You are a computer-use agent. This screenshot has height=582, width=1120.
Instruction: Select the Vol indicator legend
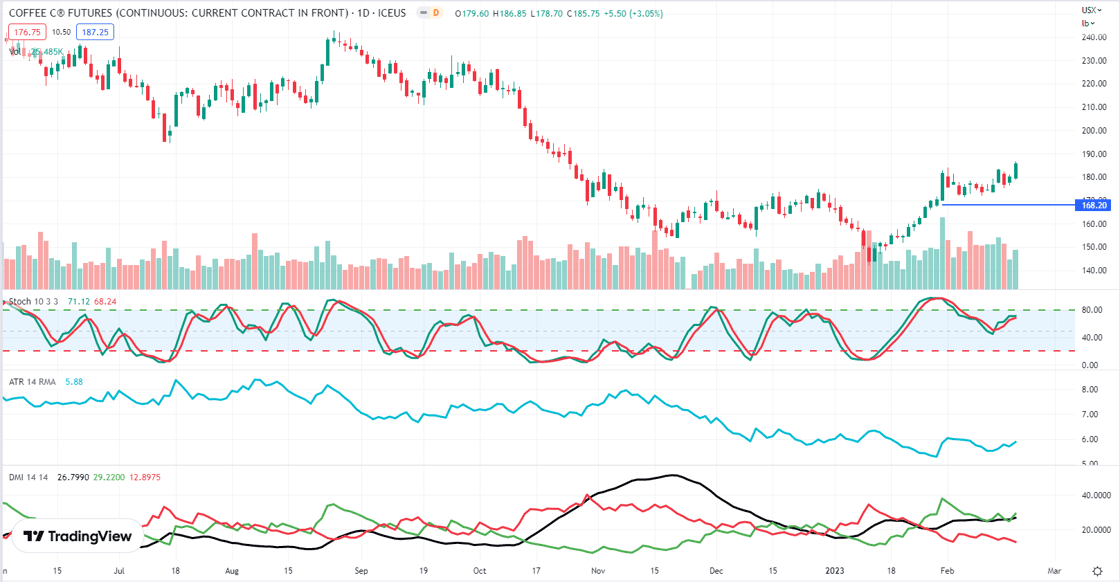tap(15, 51)
